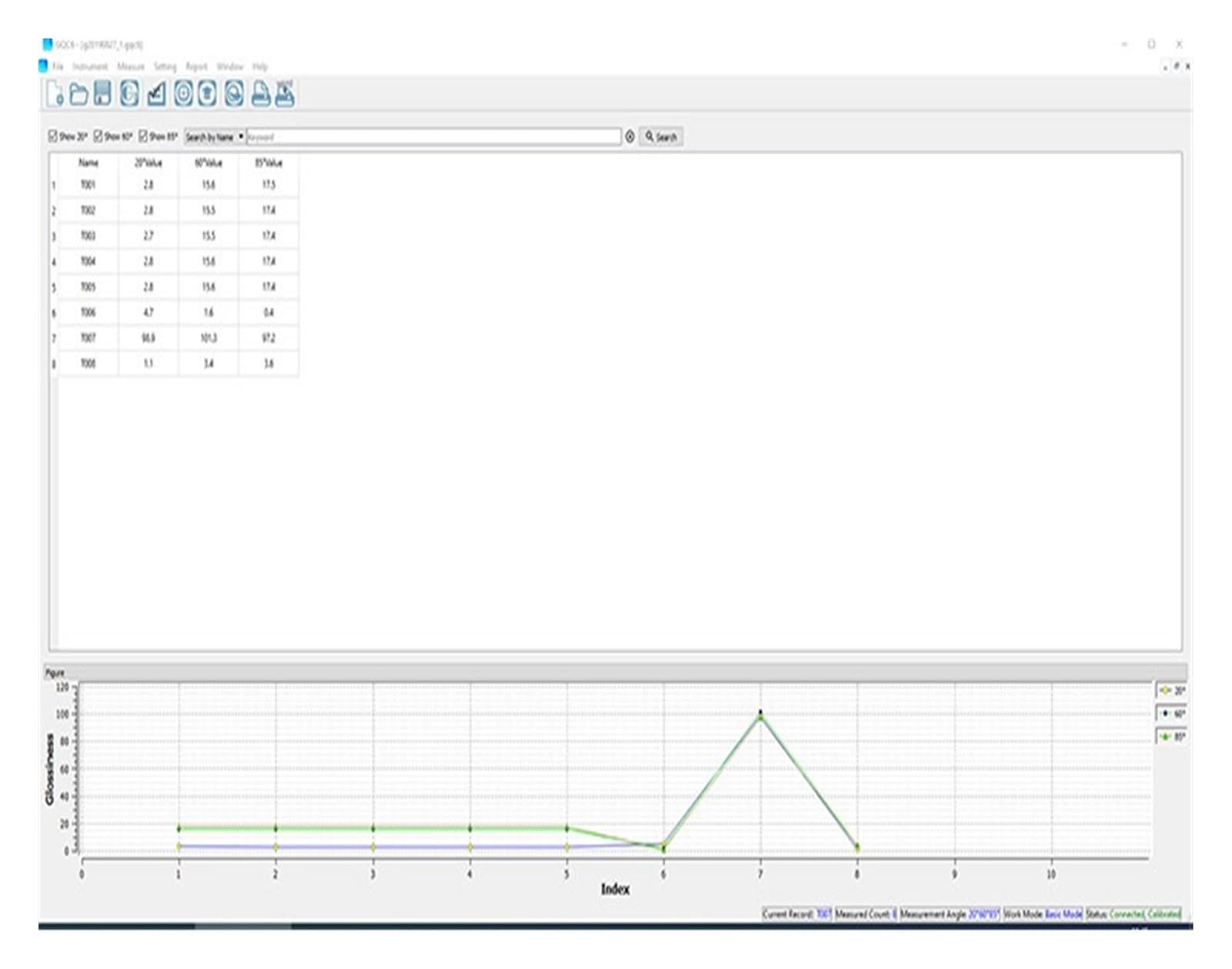Click the Export to Word toolbar icon
1232x969 pixels.
click(285, 93)
